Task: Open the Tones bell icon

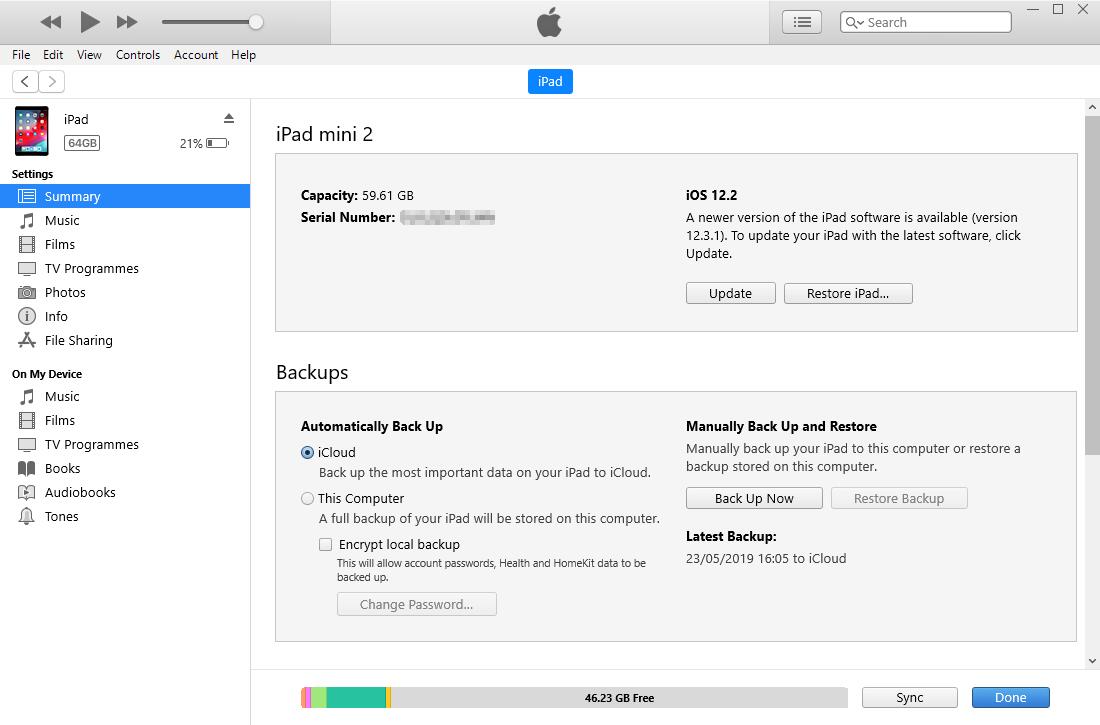Action: pos(27,517)
